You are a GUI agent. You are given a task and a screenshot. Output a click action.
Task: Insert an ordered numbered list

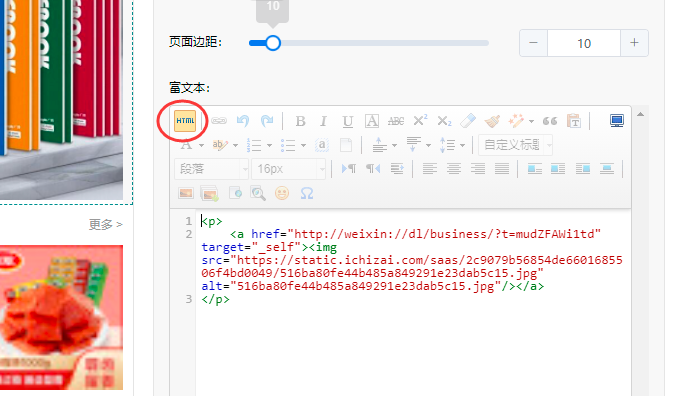click(254, 145)
